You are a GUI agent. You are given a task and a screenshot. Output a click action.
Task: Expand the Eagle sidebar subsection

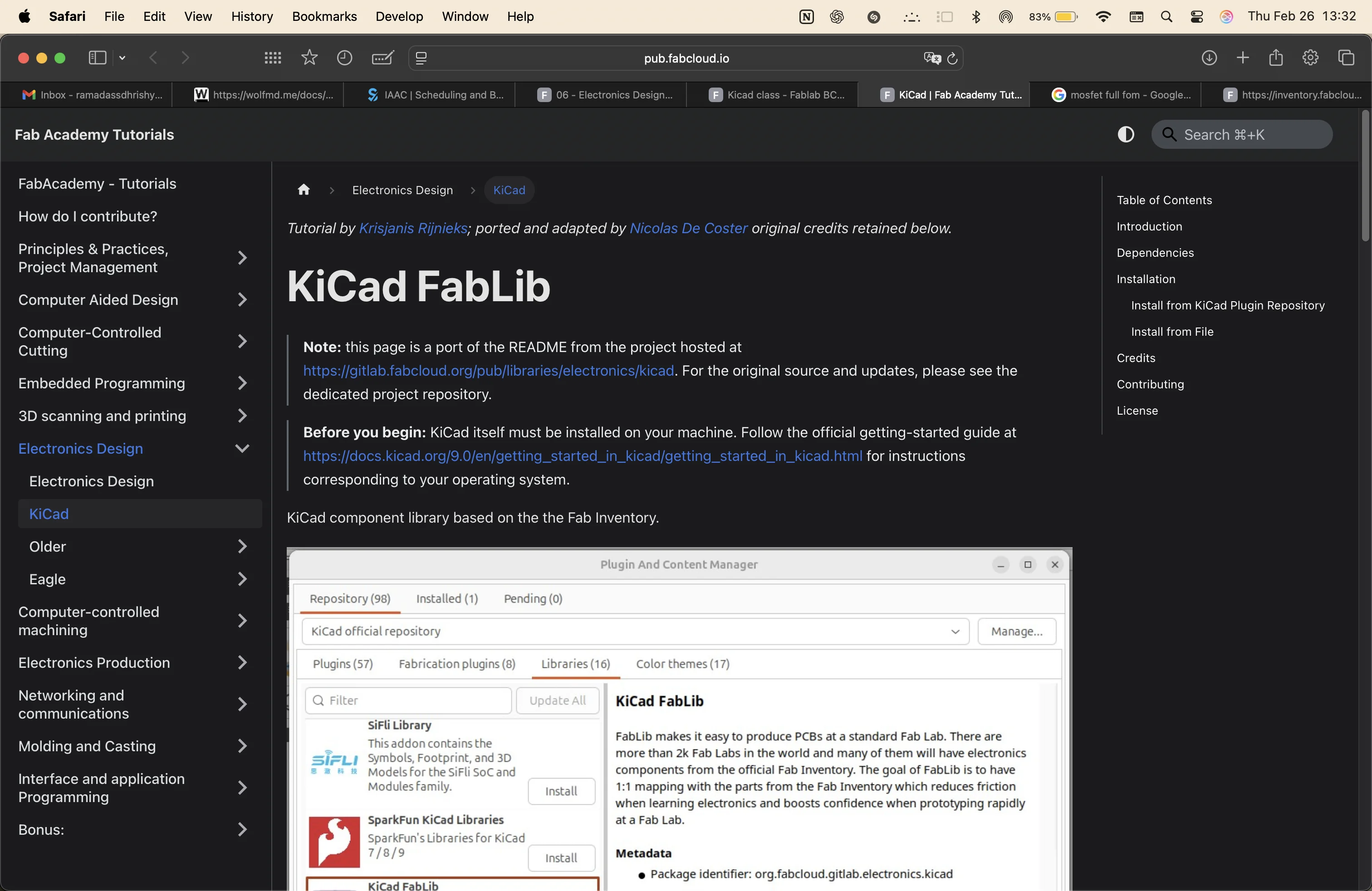coord(242,579)
